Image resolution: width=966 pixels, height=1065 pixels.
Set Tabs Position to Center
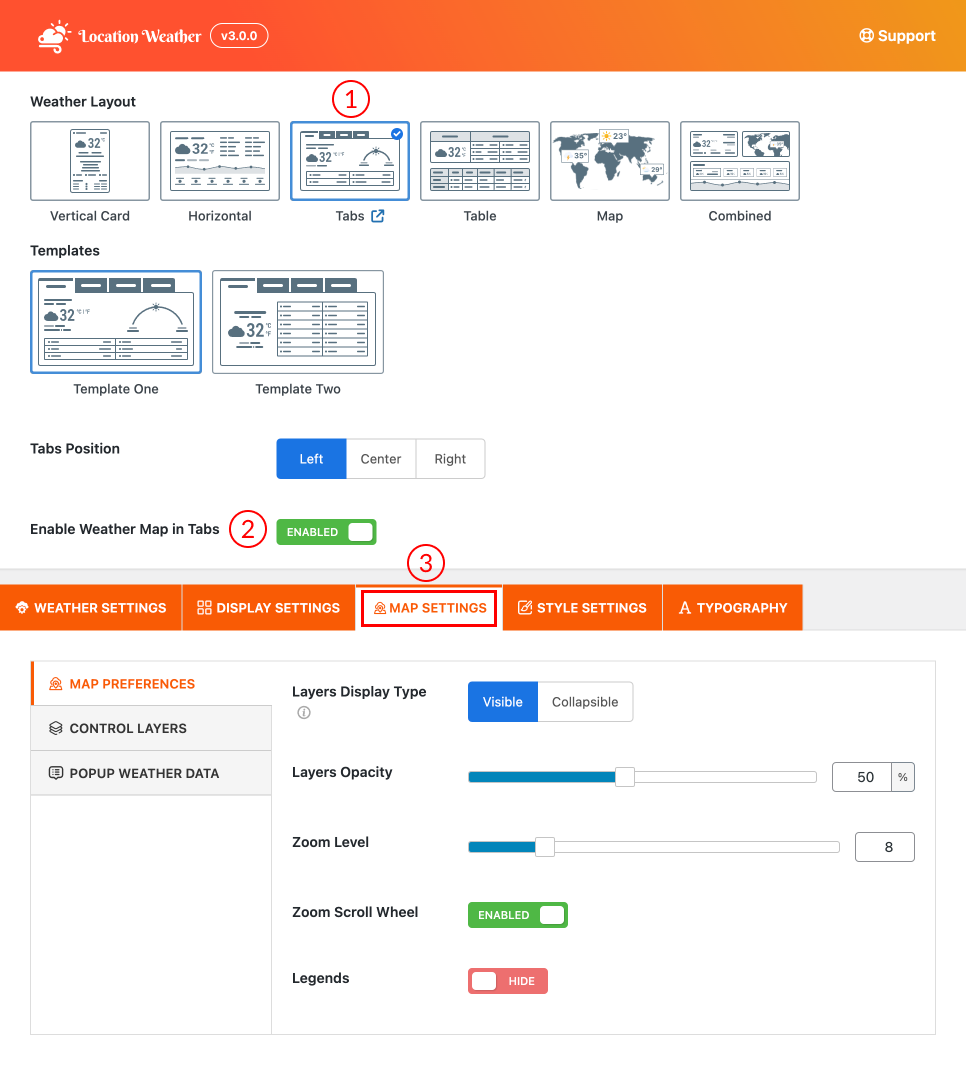pyautogui.click(x=380, y=458)
